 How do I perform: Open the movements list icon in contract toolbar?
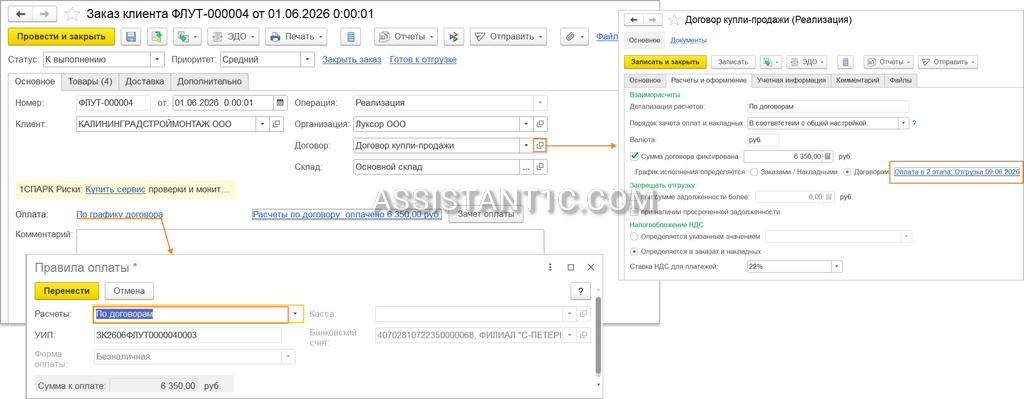(846, 61)
